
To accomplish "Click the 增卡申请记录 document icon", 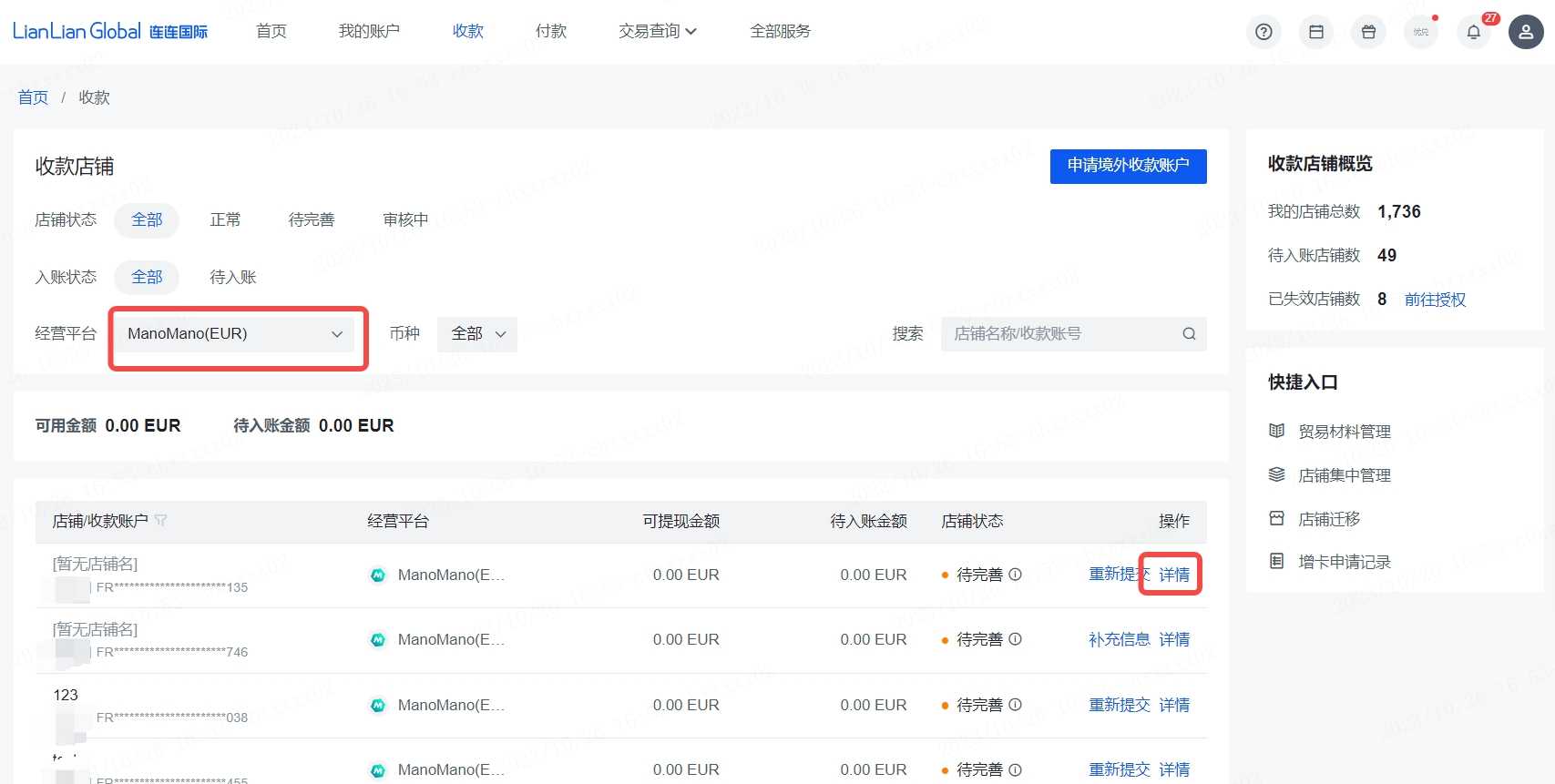I will tap(1277, 561).
